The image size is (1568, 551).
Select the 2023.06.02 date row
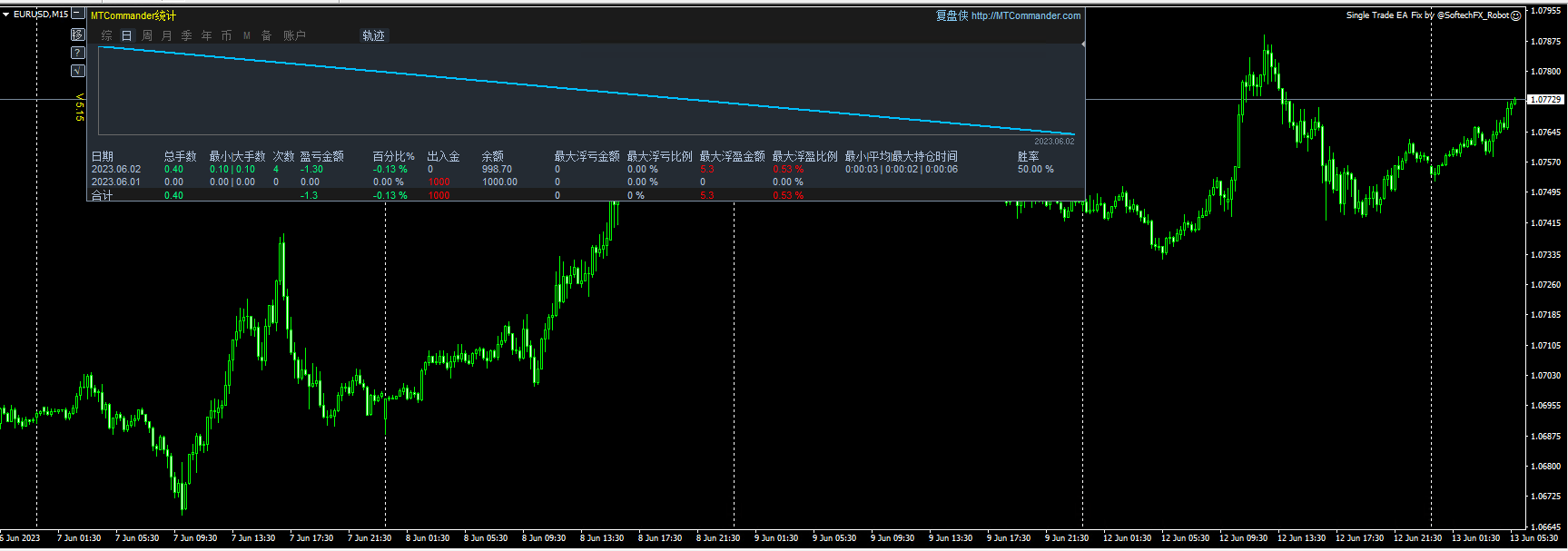(116, 169)
